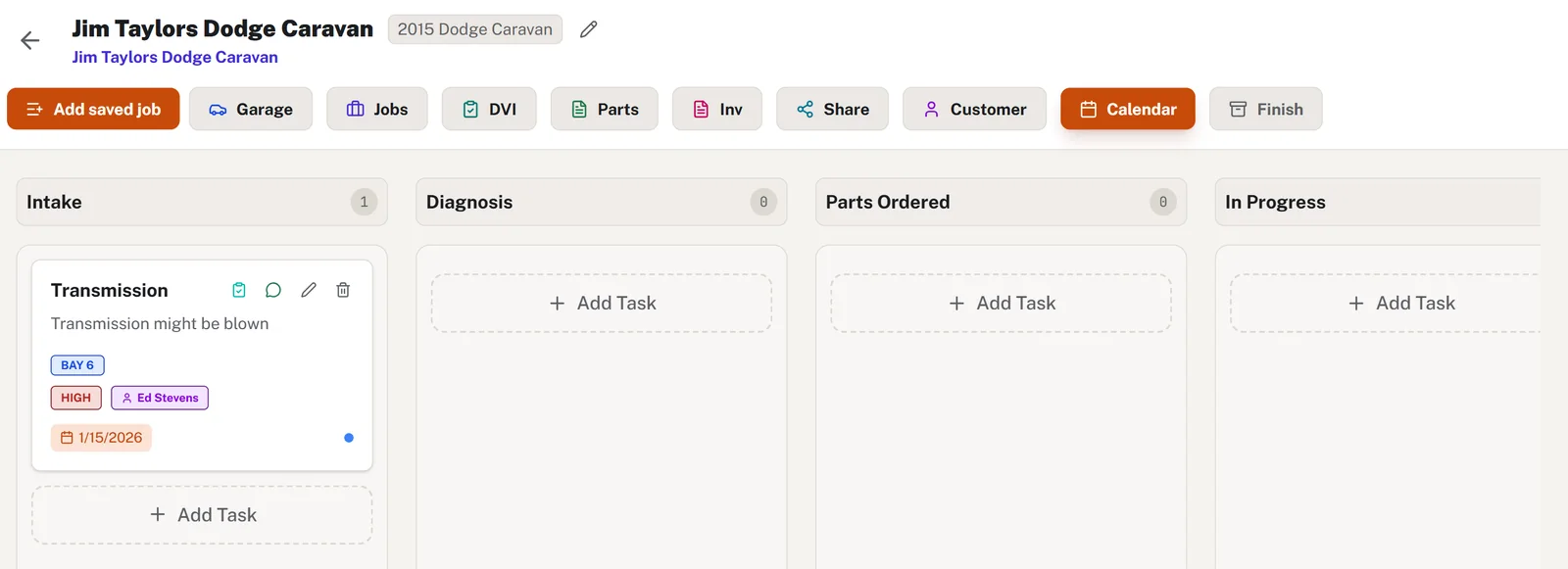This screenshot has width=1568, height=569.
Task: Select the Parts Ordered column header
Action: point(1002,202)
